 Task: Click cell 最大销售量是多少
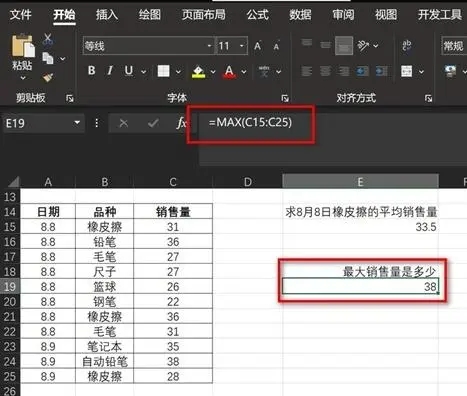click(360, 272)
